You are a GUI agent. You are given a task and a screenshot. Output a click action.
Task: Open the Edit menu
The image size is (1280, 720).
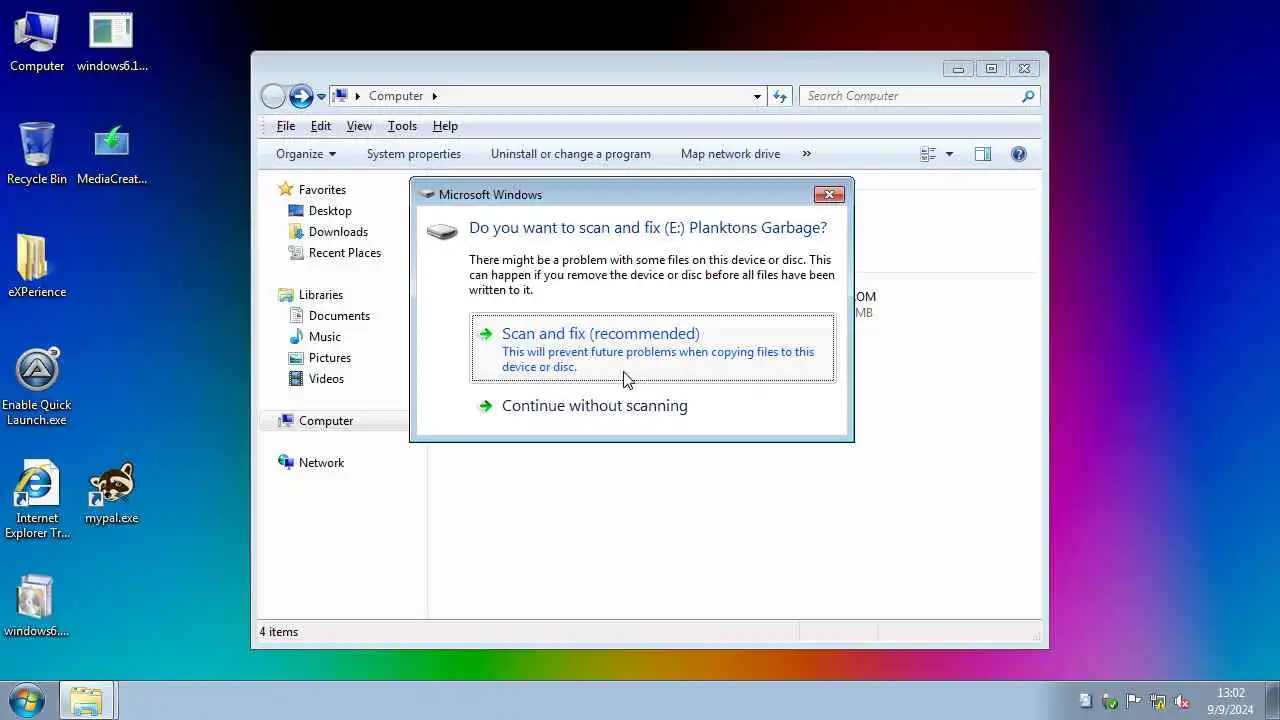click(x=321, y=126)
